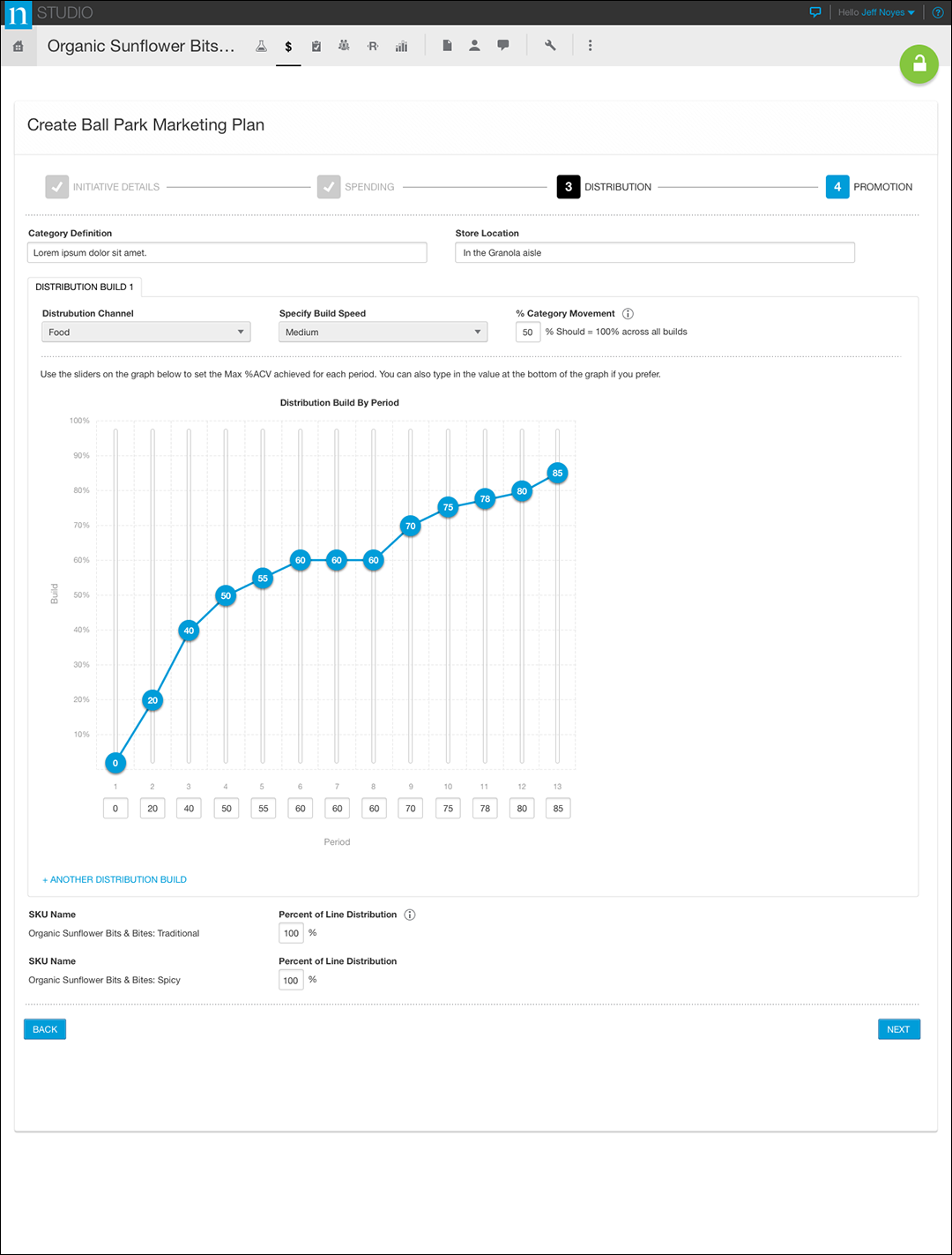The height and width of the screenshot is (1255, 952).
Task: Select step 3 Distribution
Action: coord(605,187)
